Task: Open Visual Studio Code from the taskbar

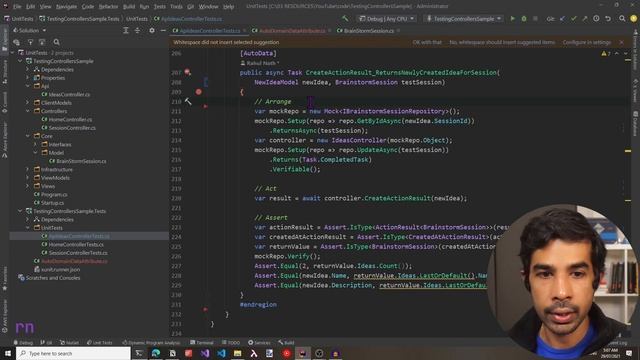Action: point(221,353)
